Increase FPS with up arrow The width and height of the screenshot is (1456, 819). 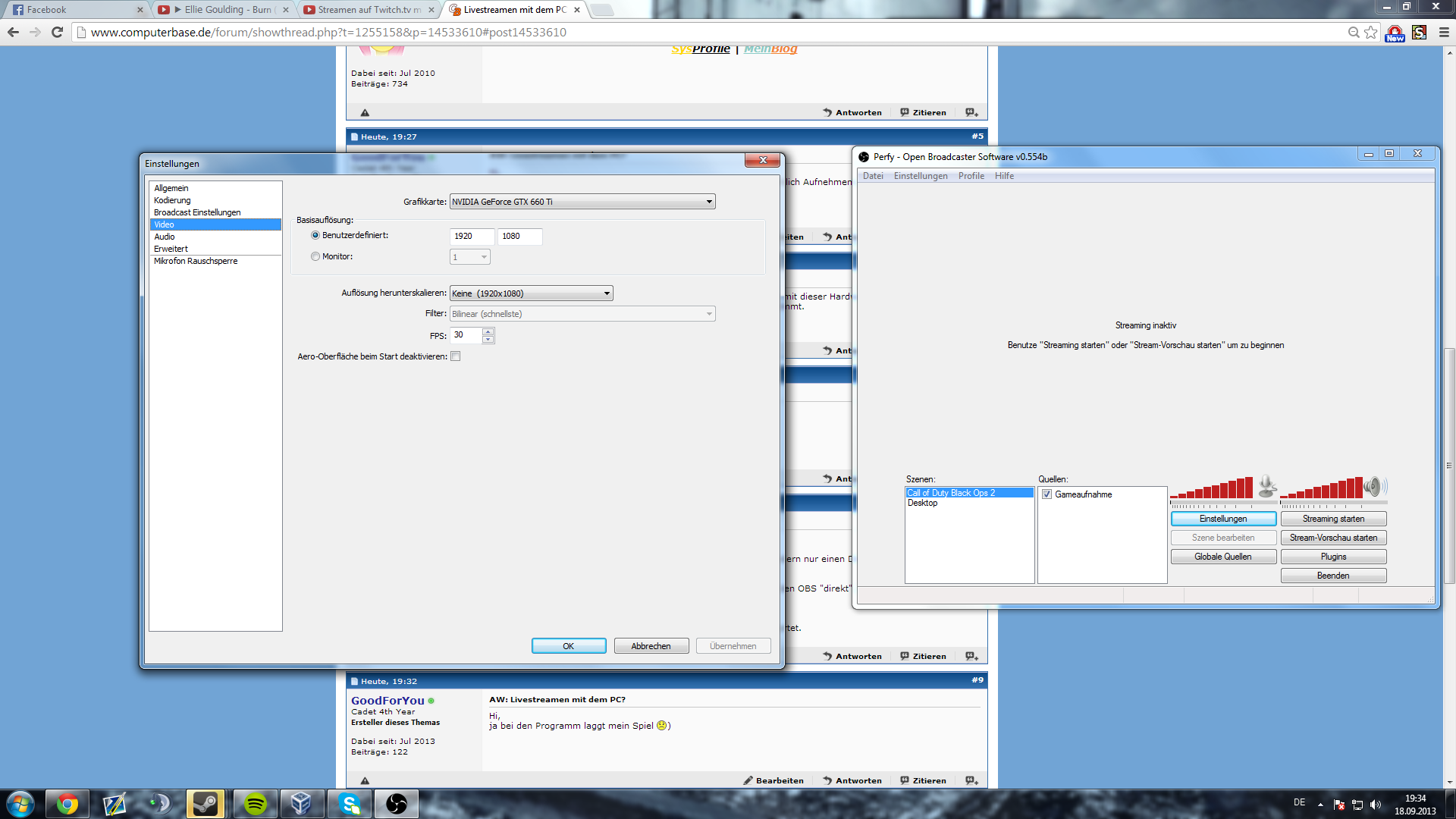pyautogui.click(x=488, y=331)
